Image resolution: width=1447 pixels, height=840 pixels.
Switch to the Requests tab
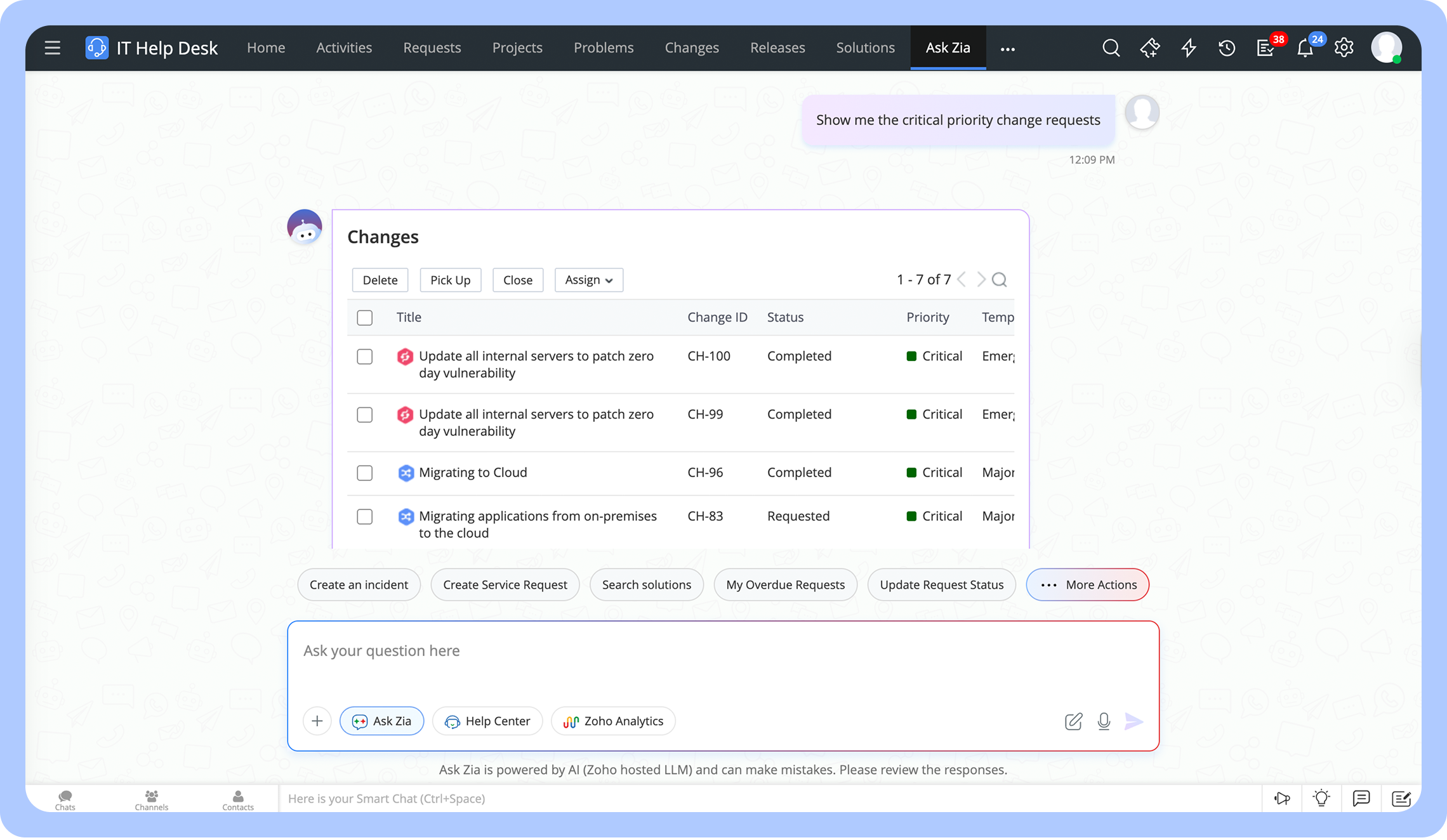[x=432, y=48]
